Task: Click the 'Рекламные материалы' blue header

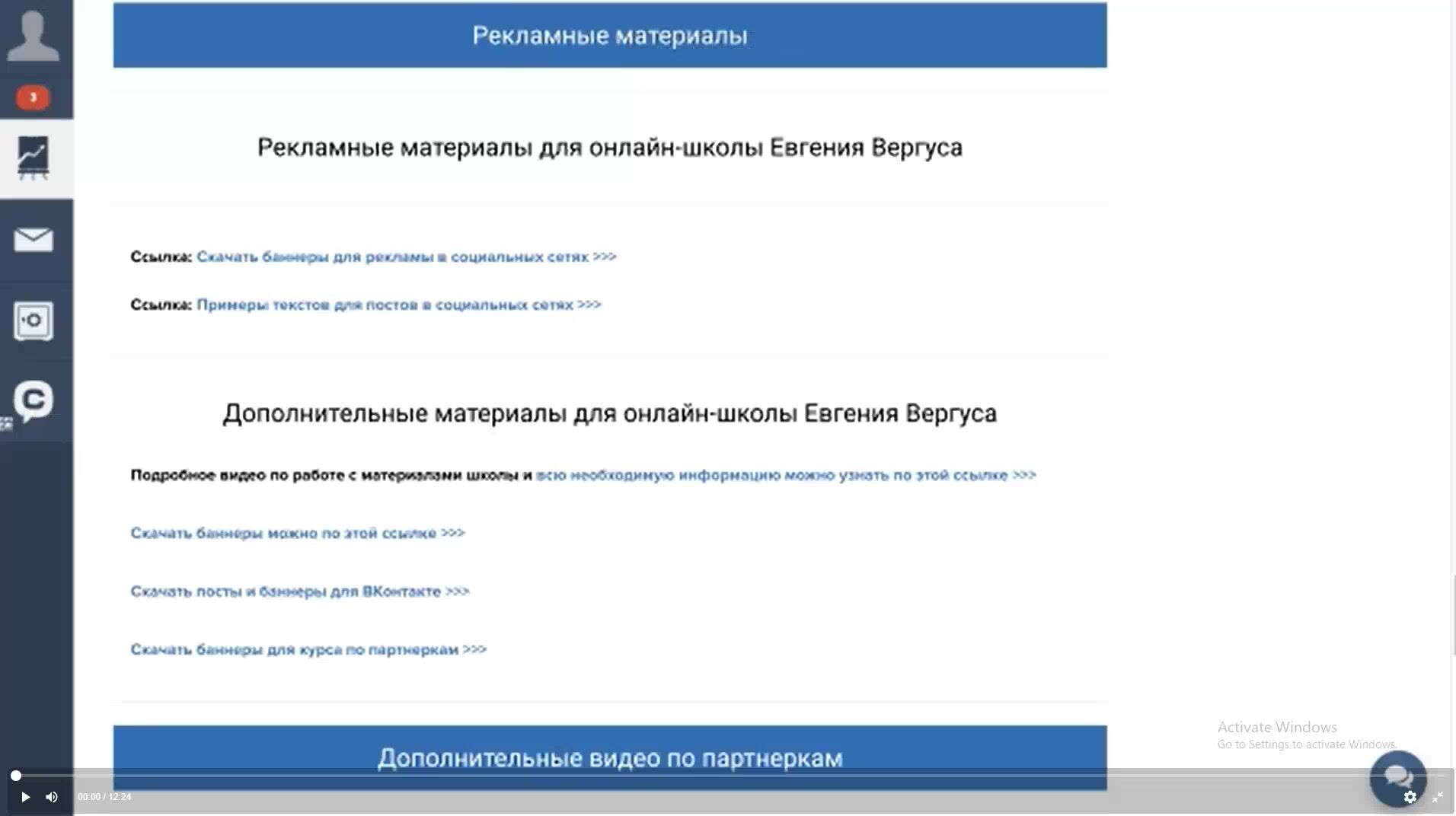Action: (610, 35)
